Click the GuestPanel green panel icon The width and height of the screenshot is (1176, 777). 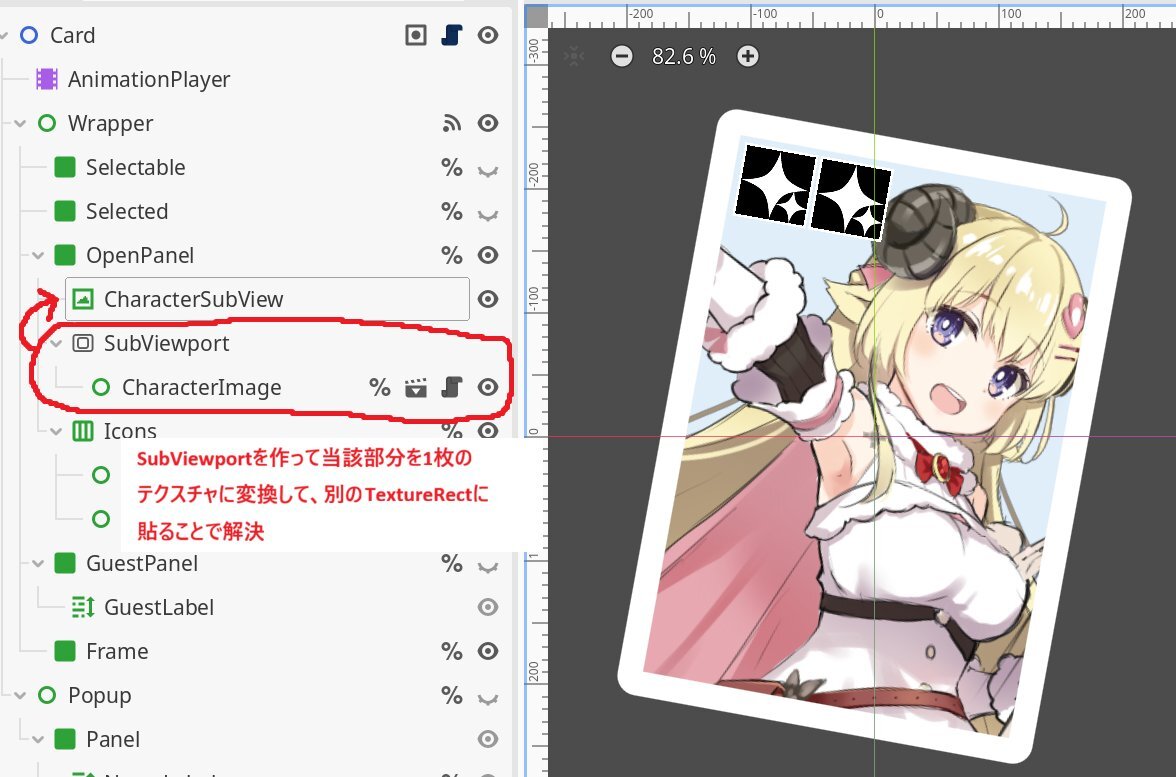[x=64, y=563]
